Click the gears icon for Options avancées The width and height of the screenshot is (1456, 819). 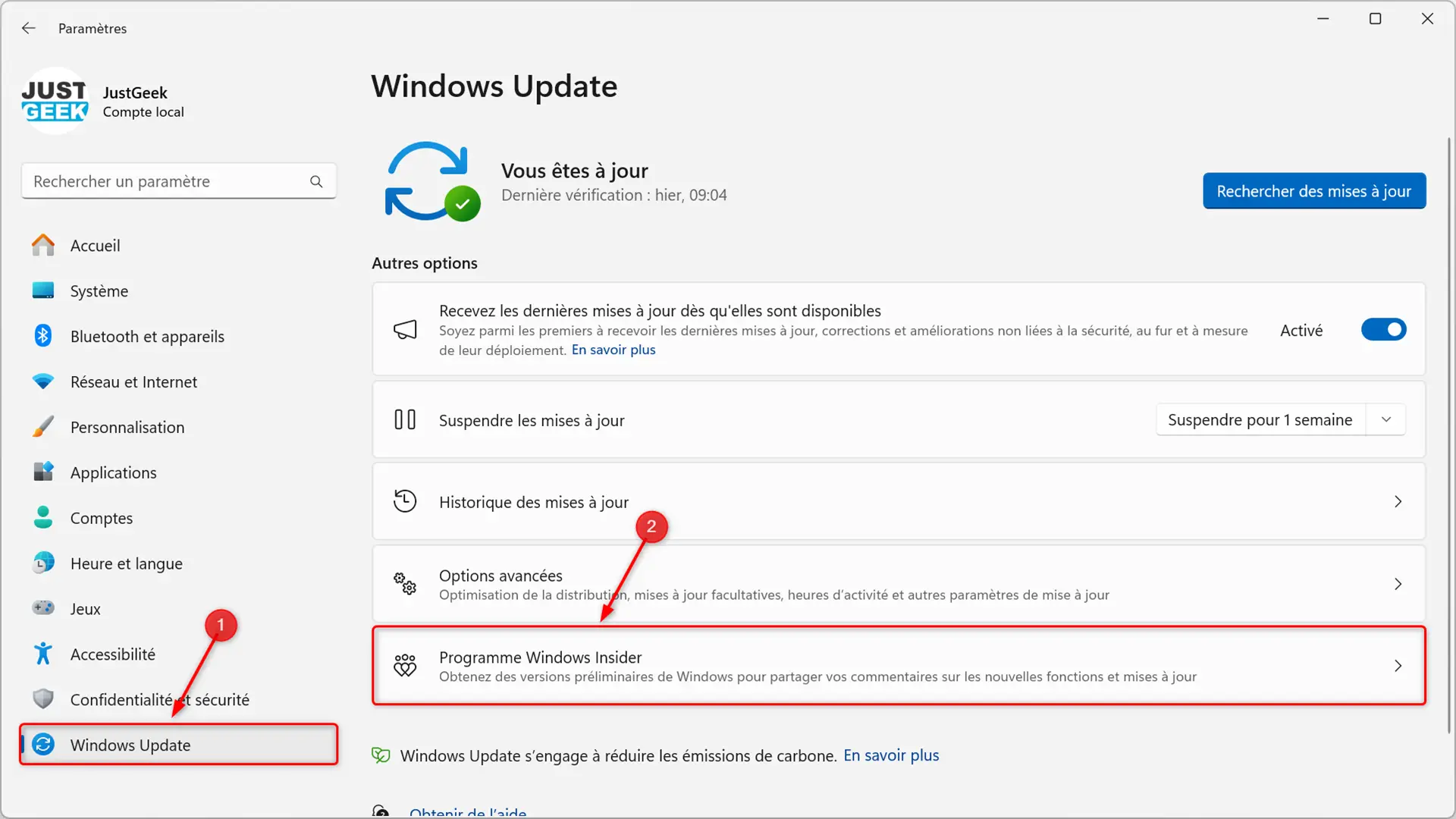point(405,584)
